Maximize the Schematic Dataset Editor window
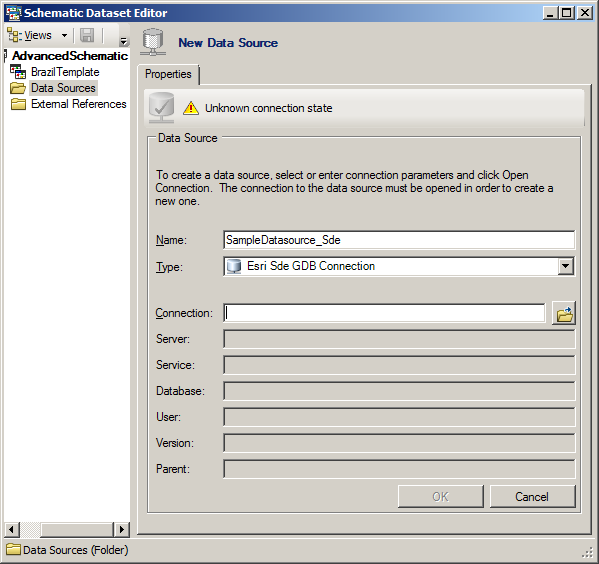 click(567, 13)
